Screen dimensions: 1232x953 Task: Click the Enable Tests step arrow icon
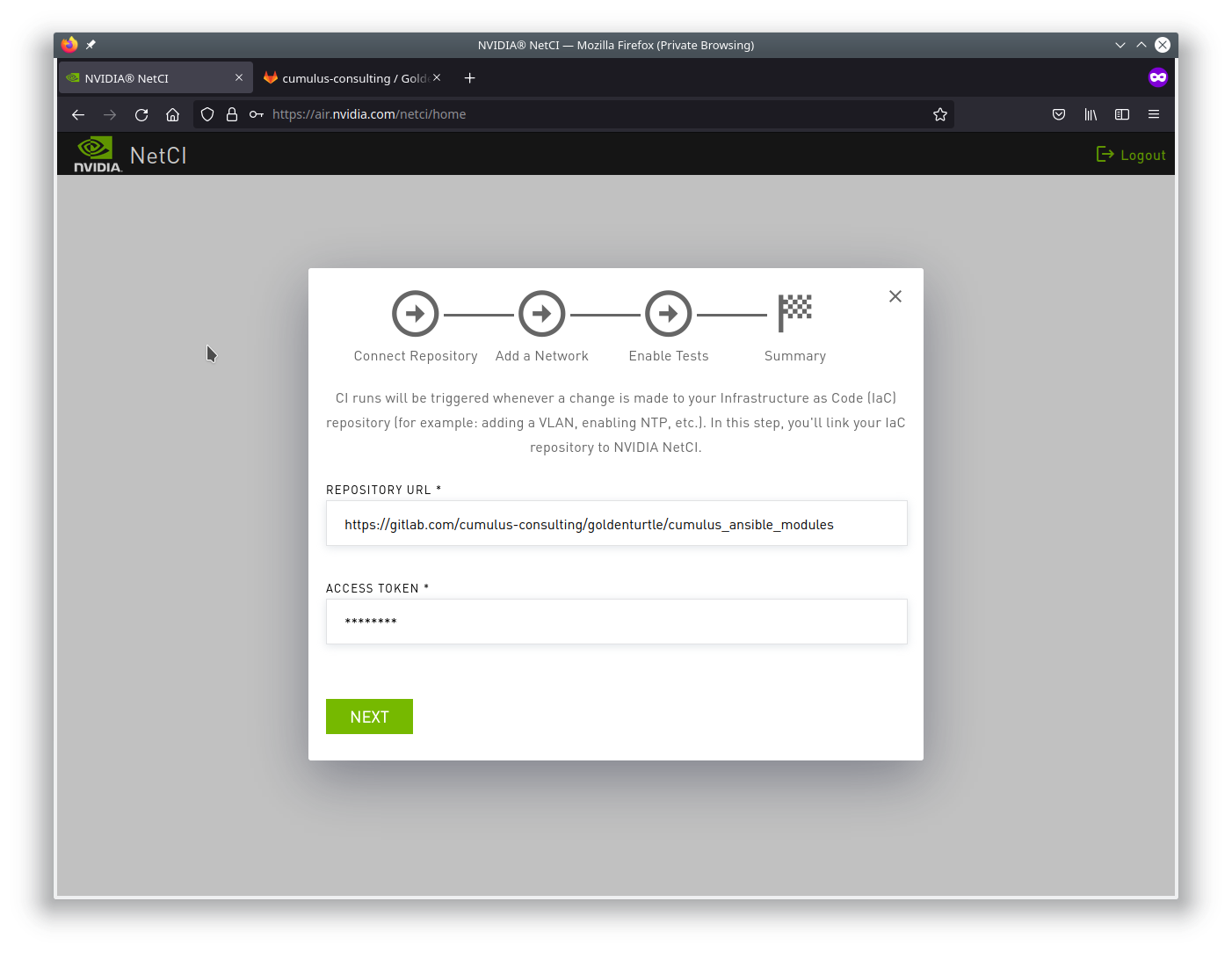[x=668, y=314]
